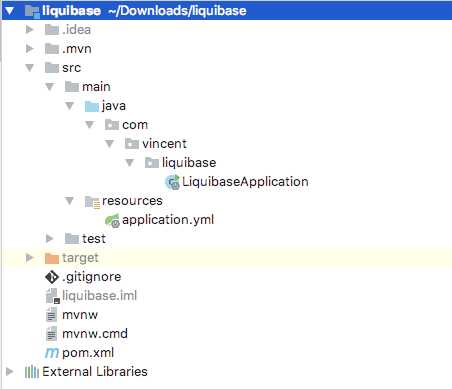This screenshot has height=389, width=452.
Task: Select the .idea folder name
Action: point(76,30)
